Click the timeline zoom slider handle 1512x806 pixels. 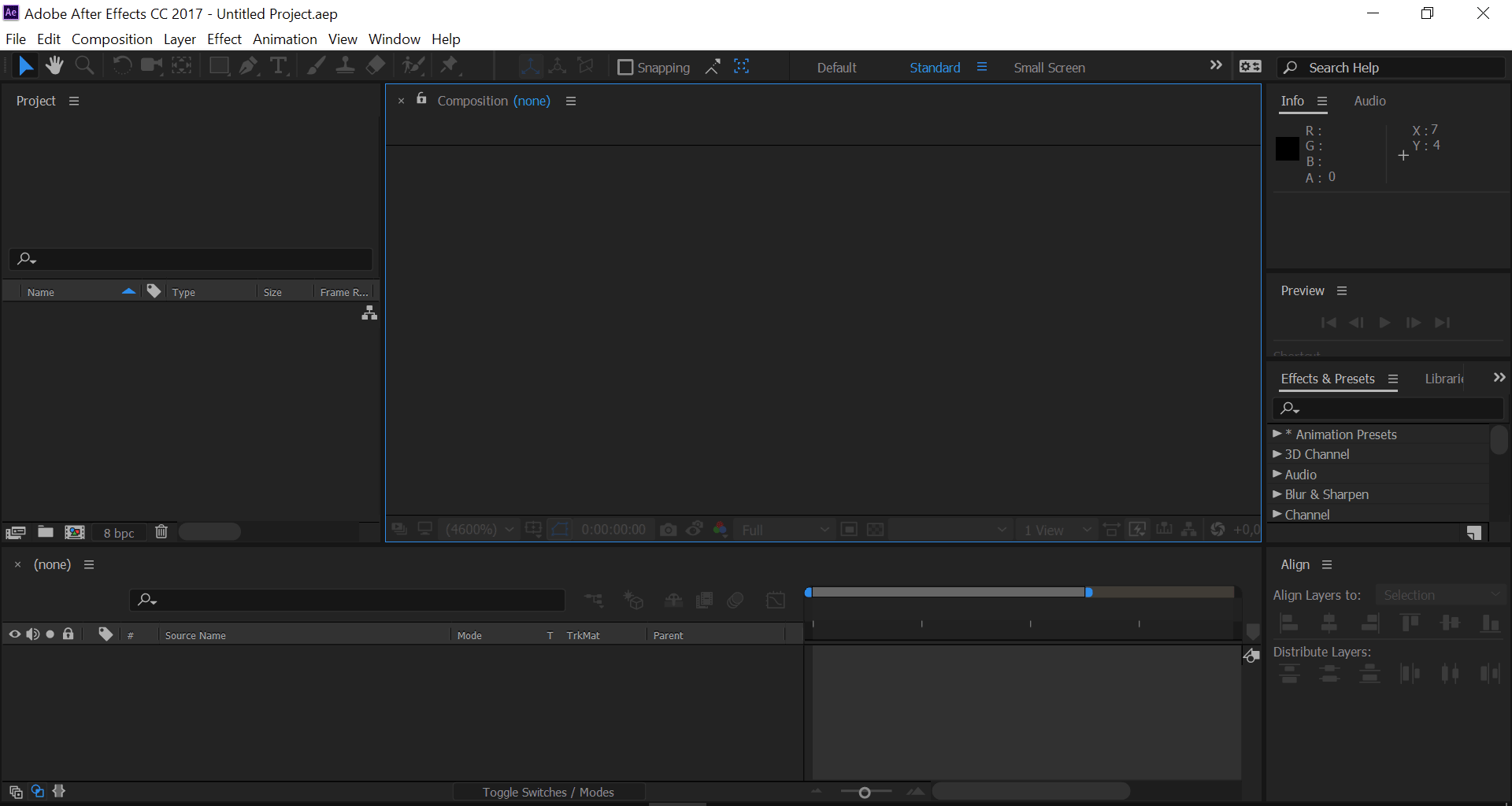pos(865,793)
